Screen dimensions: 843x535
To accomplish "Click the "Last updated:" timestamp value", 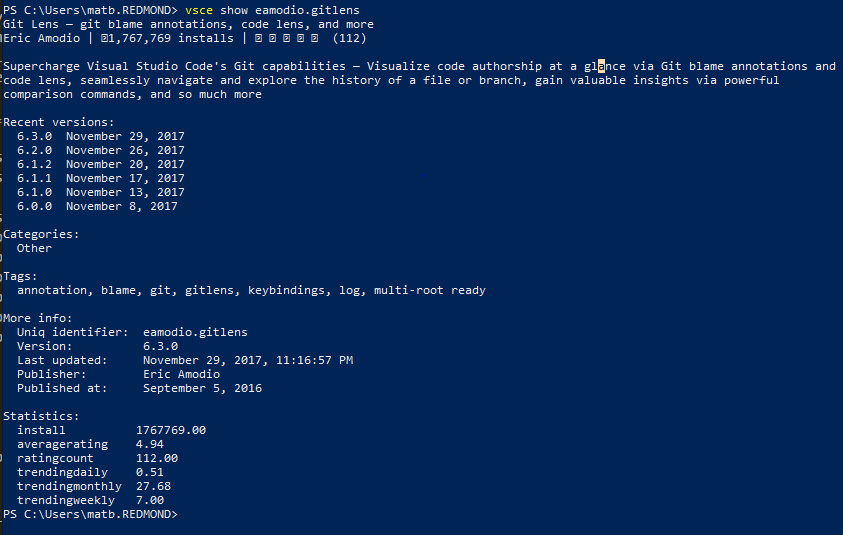I will coord(248,360).
